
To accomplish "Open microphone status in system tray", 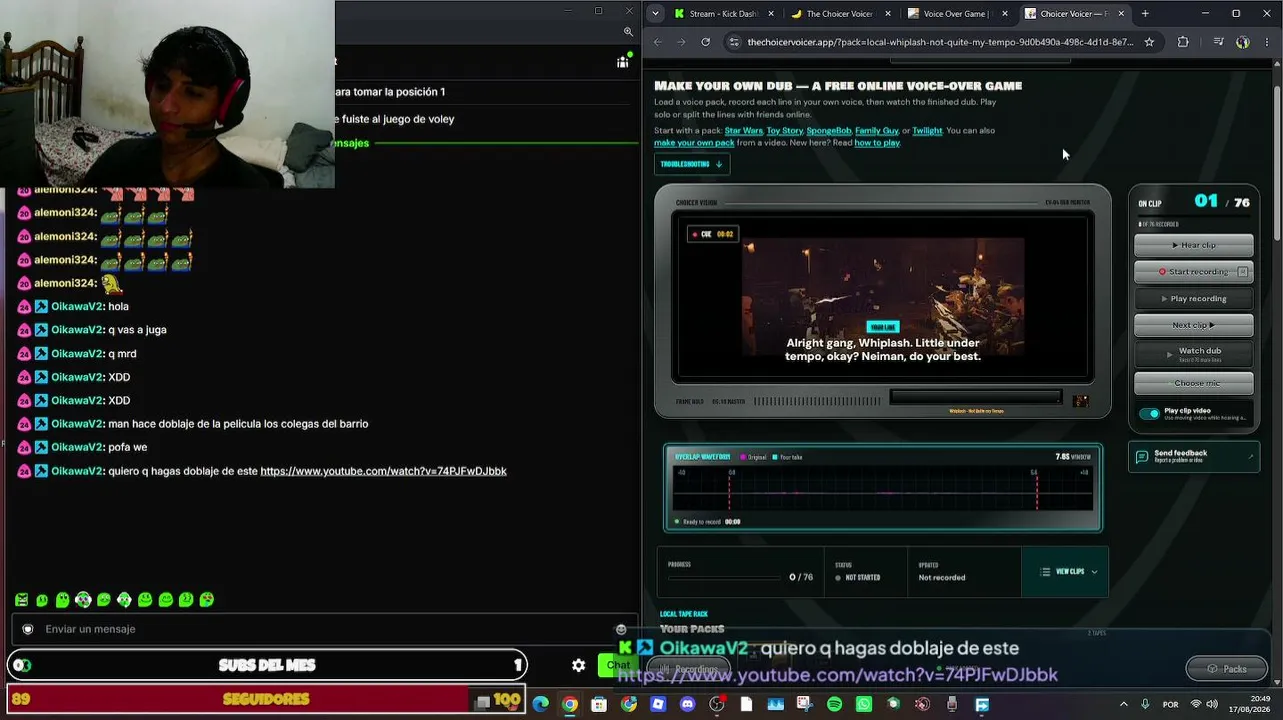I will [x=1146, y=704].
